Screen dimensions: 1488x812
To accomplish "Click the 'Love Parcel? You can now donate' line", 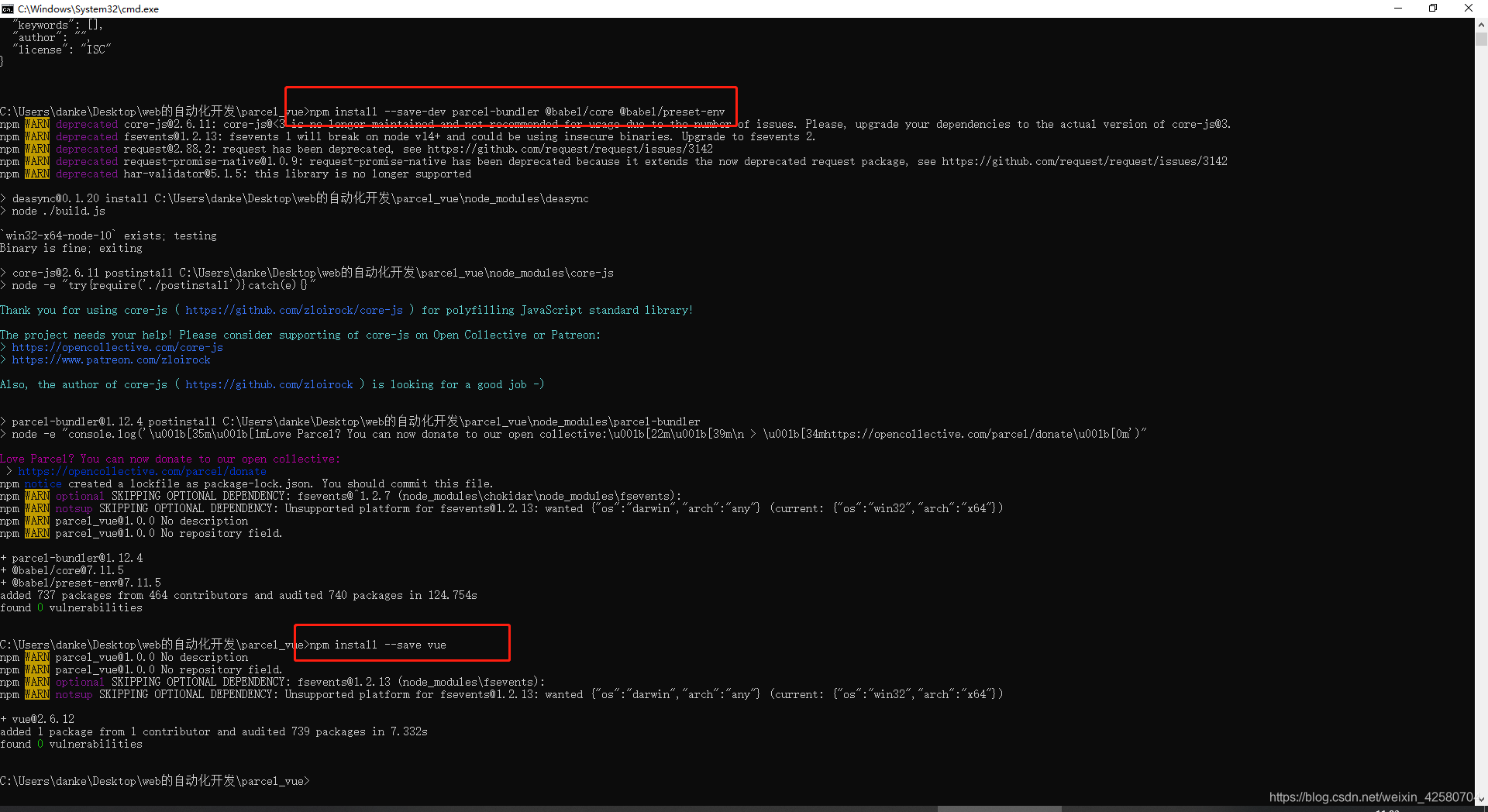I will click(170, 459).
